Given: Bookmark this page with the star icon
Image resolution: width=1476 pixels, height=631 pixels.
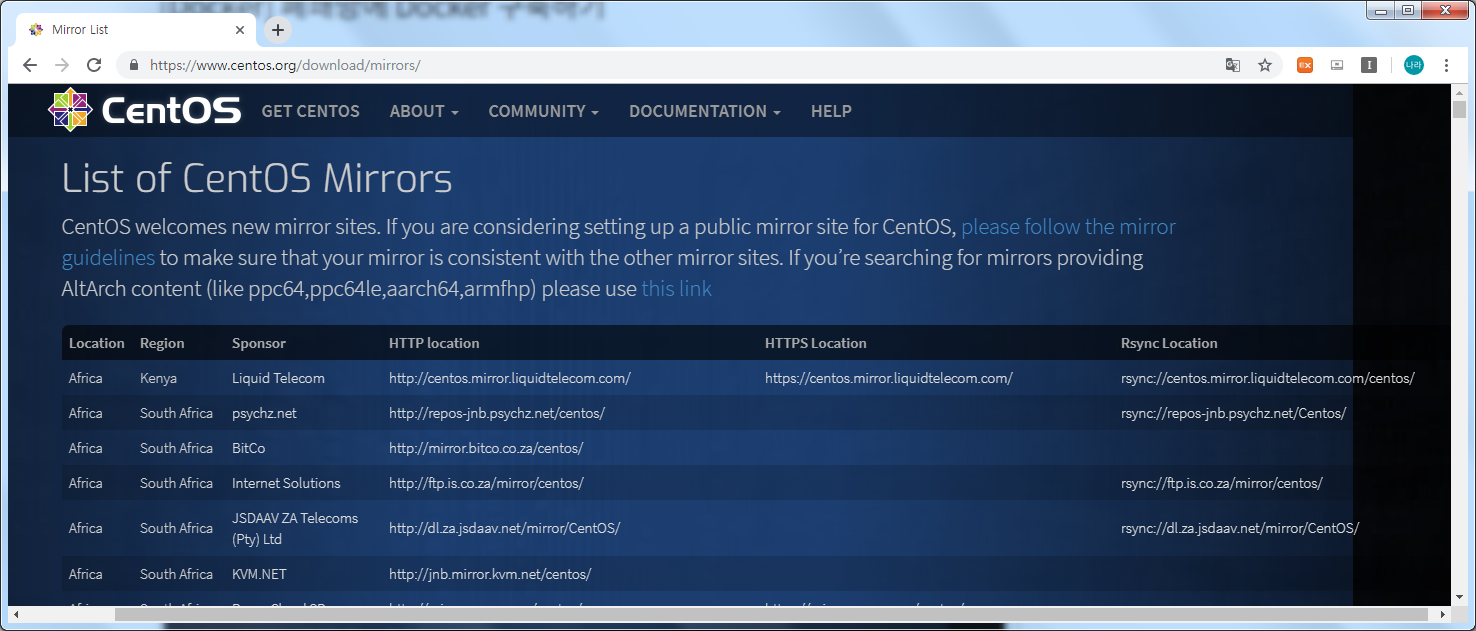Looking at the screenshot, I should click(x=1265, y=65).
